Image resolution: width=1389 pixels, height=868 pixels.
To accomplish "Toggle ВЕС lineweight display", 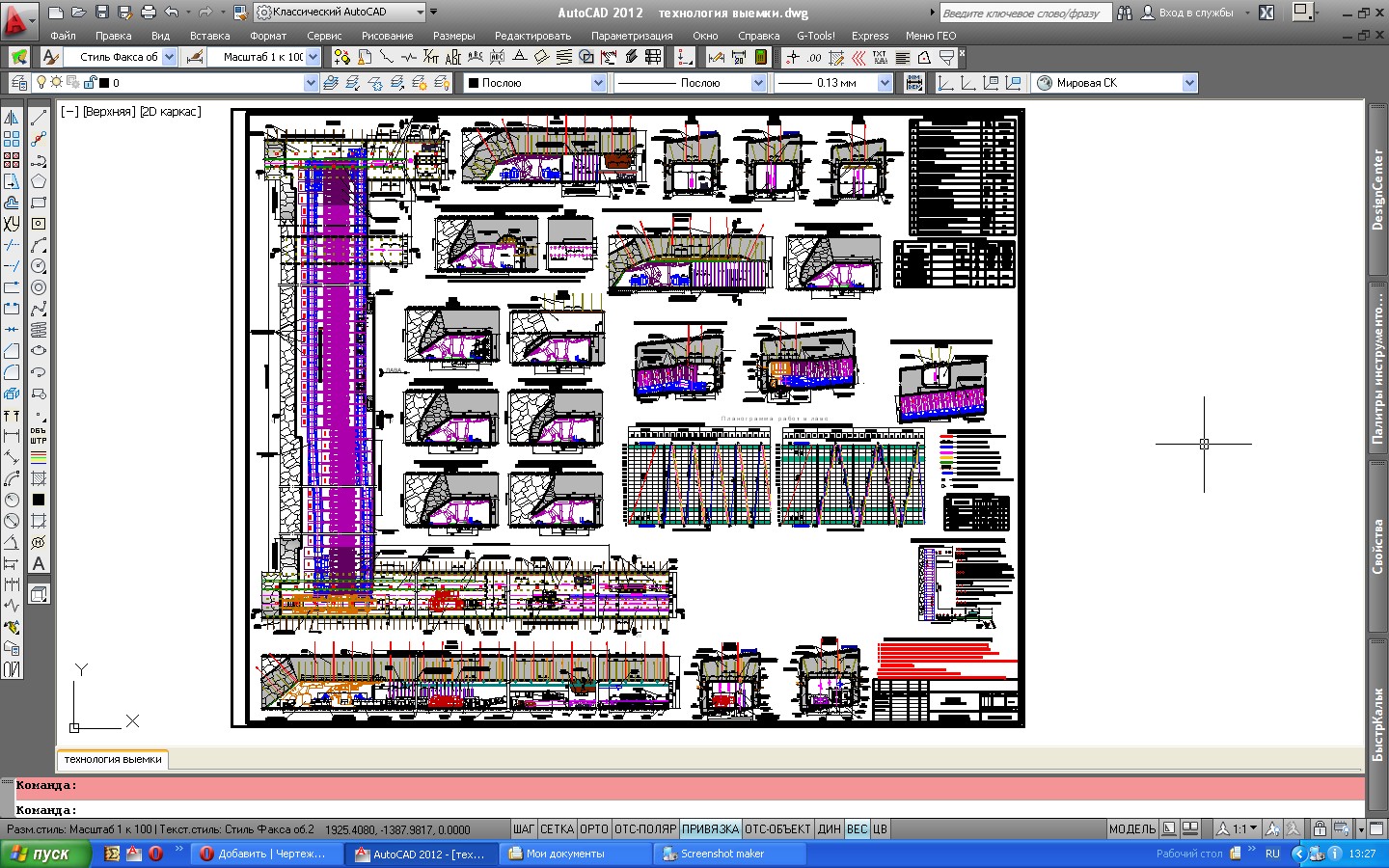I will pyautogui.click(x=857, y=828).
